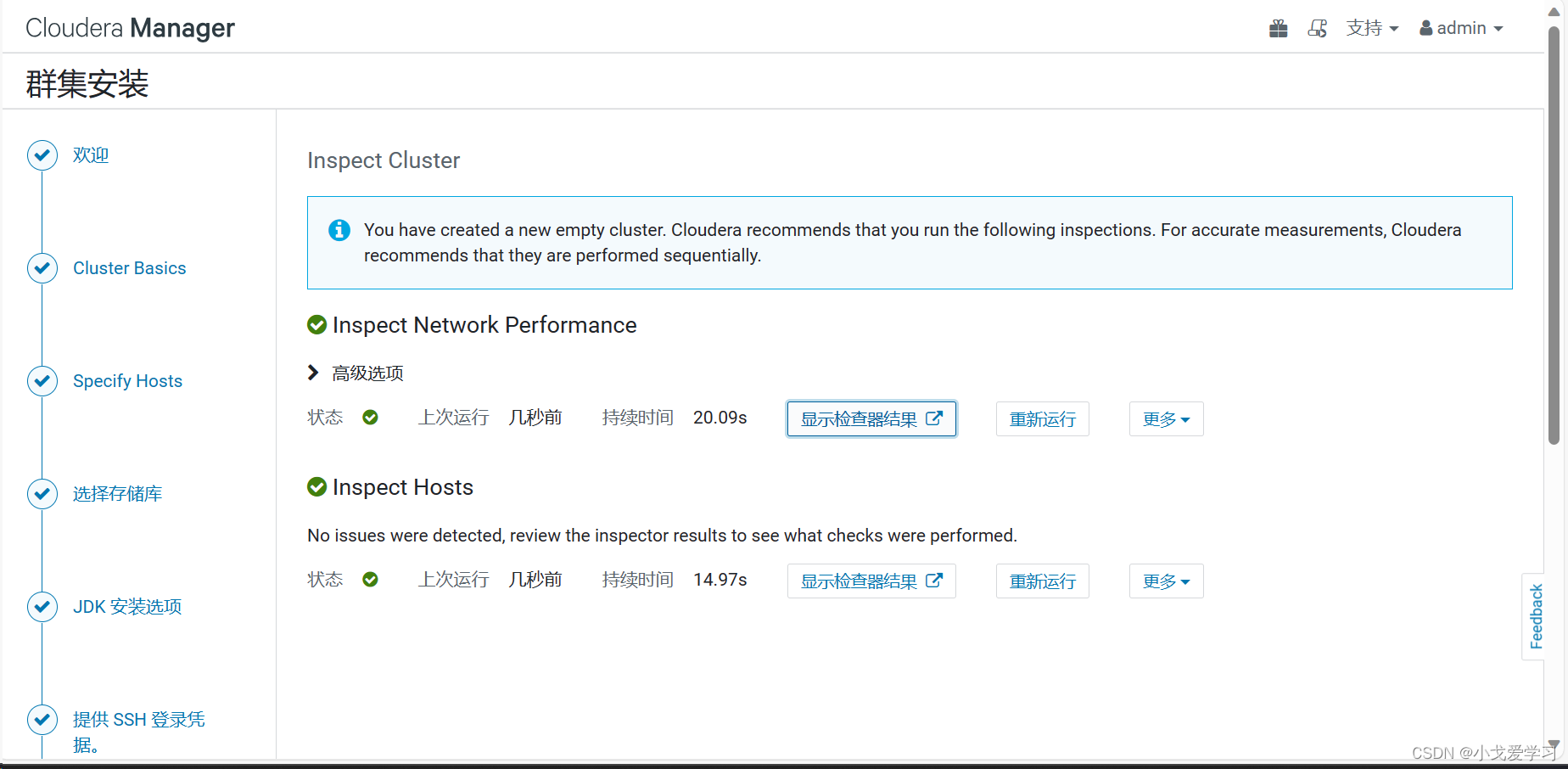
Task: Open the gift box icon in header
Action: (1279, 29)
